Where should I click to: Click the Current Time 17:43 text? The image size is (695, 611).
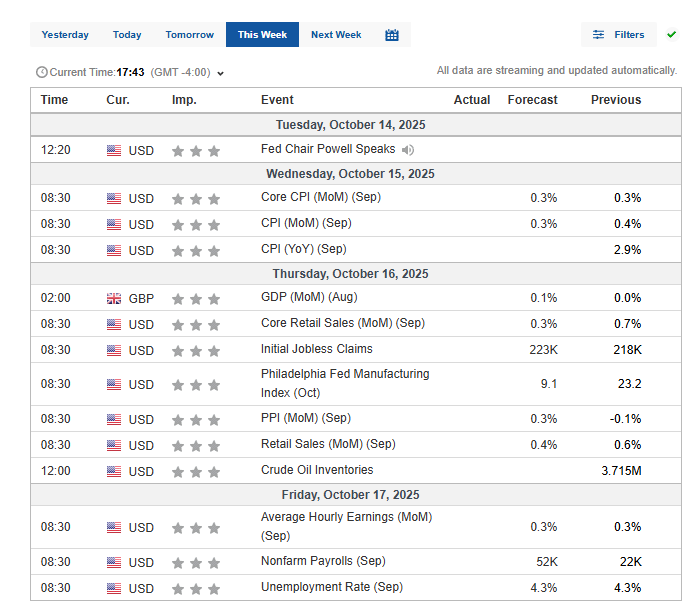coord(97,72)
